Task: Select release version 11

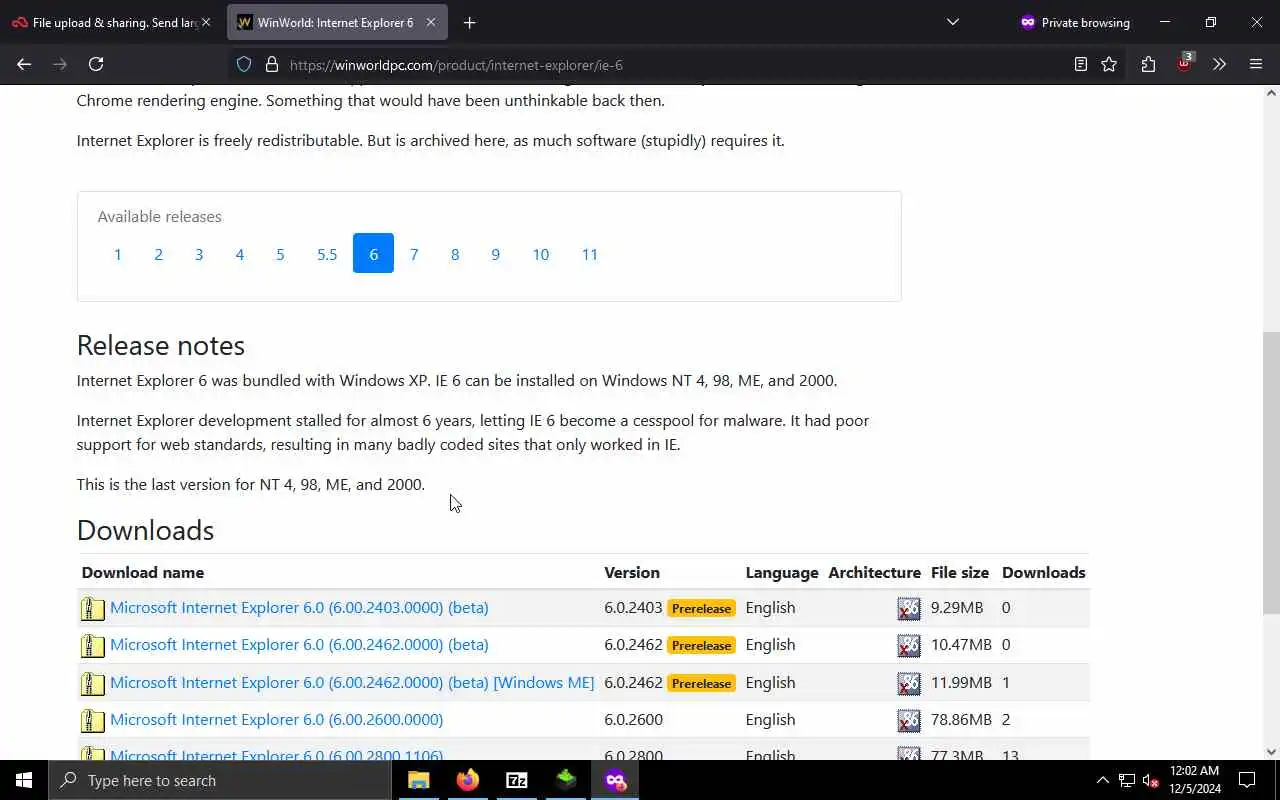Action: (590, 254)
